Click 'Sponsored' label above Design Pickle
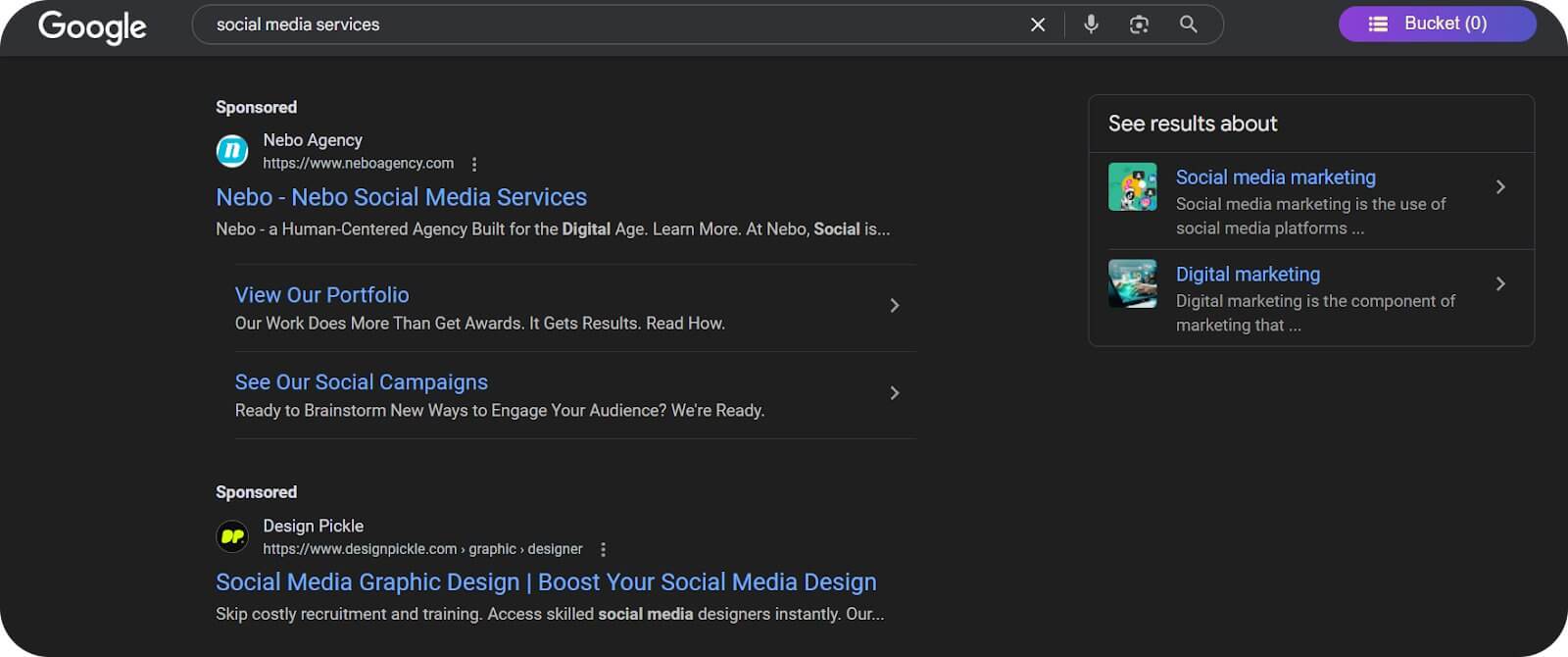The height and width of the screenshot is (657, 1568). coord(256,493)
